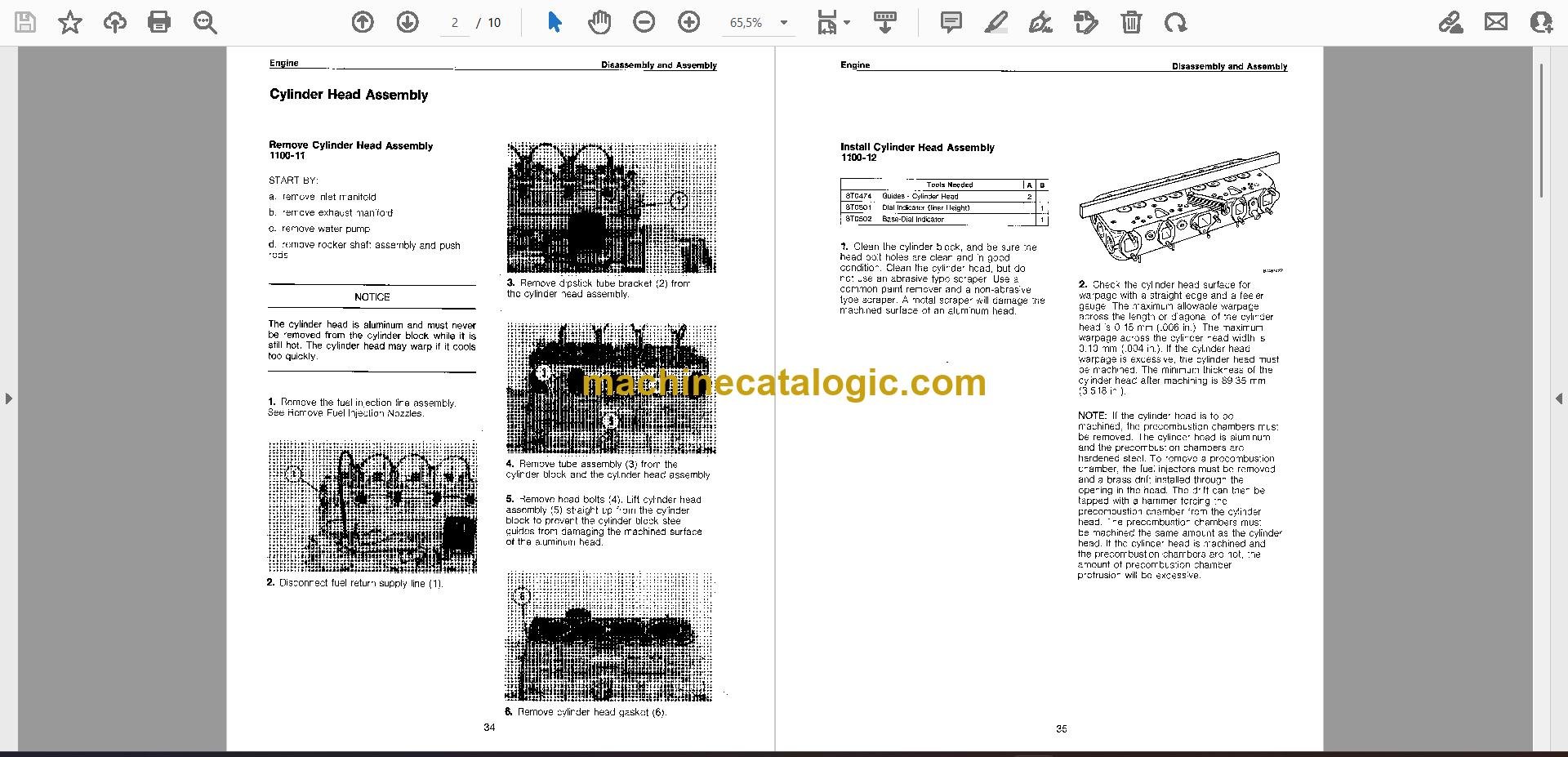The height and width of the screenshot is (757, 1568).
Task: Upload file to cloud icon
Action: click(x=115, y=22)
